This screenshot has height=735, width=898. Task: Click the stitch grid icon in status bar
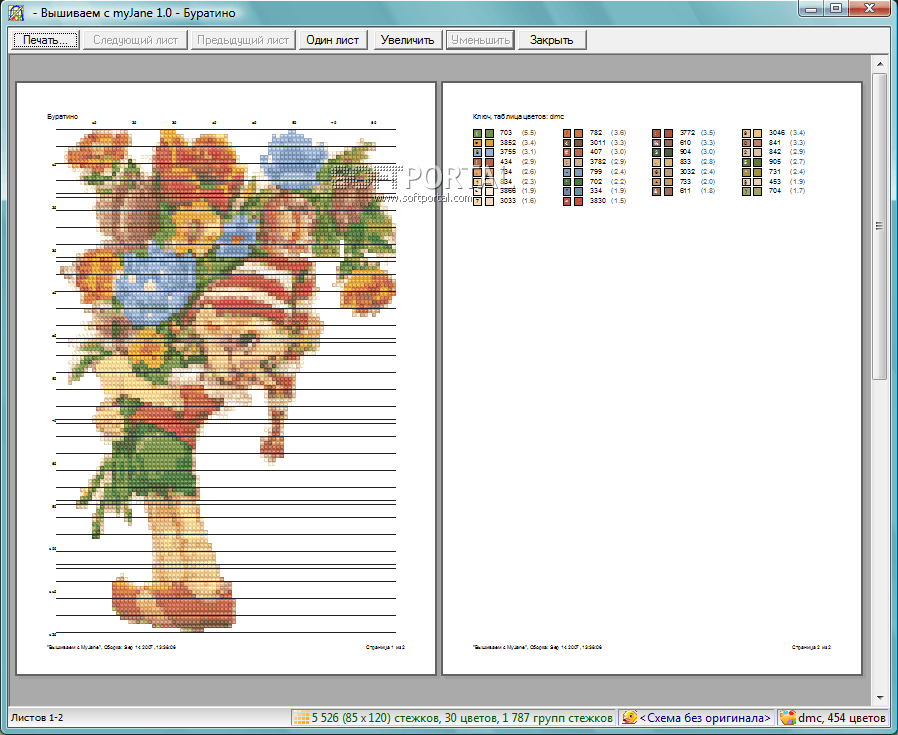tap(302, 717)
